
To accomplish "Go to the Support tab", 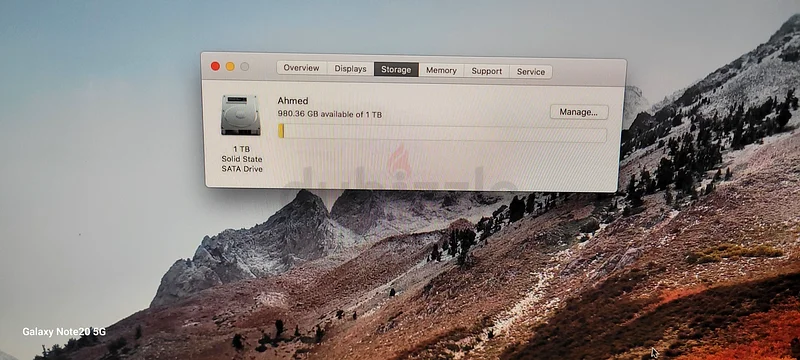I will click(x=487, y=71).
